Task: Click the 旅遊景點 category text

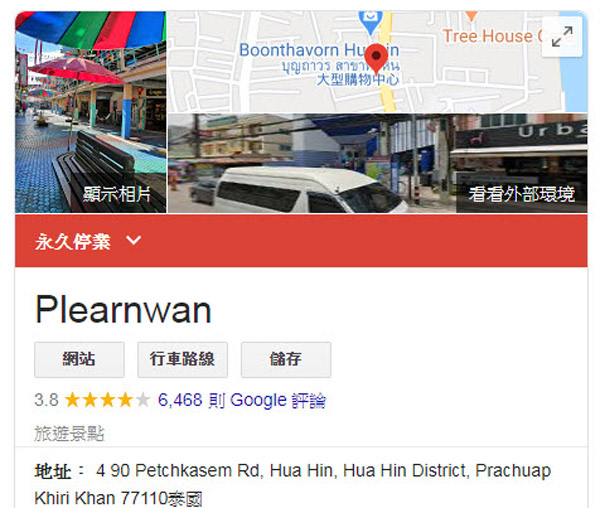Action: point(69,433)
